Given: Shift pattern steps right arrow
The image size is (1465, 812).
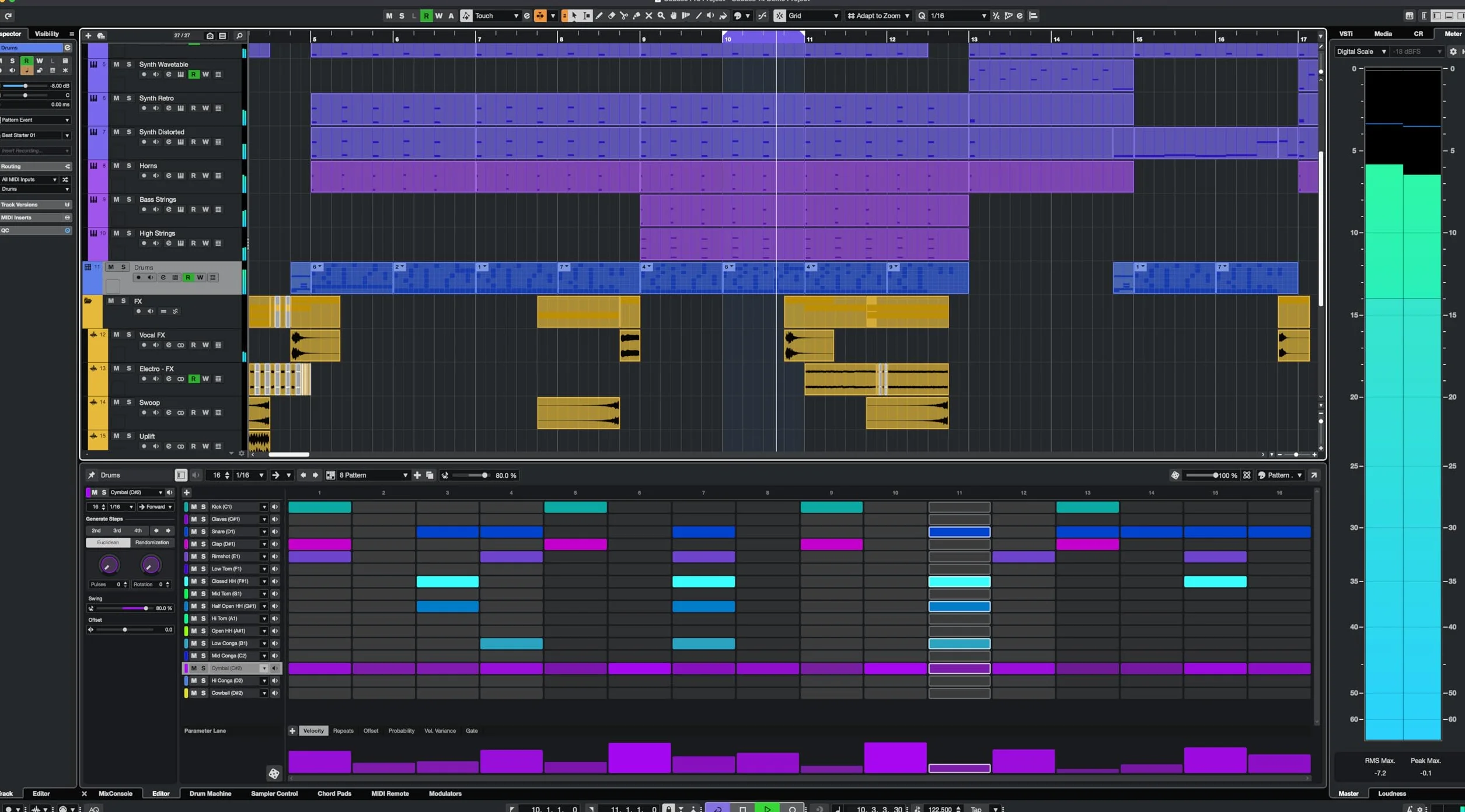Looking at the screenshot, I should click(315, 475).
